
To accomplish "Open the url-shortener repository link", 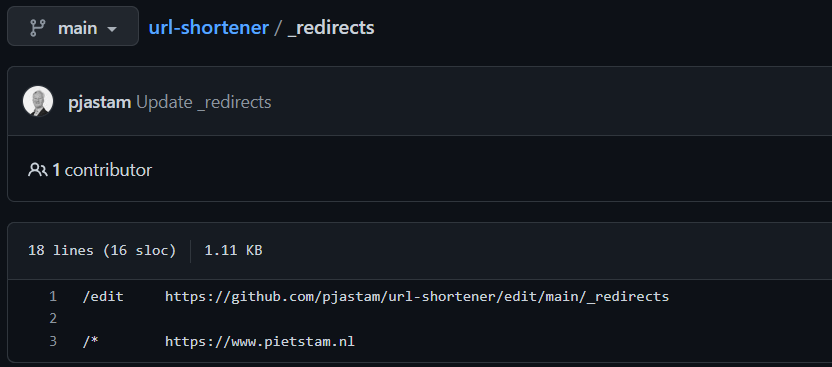I will [x=209, y=28].
